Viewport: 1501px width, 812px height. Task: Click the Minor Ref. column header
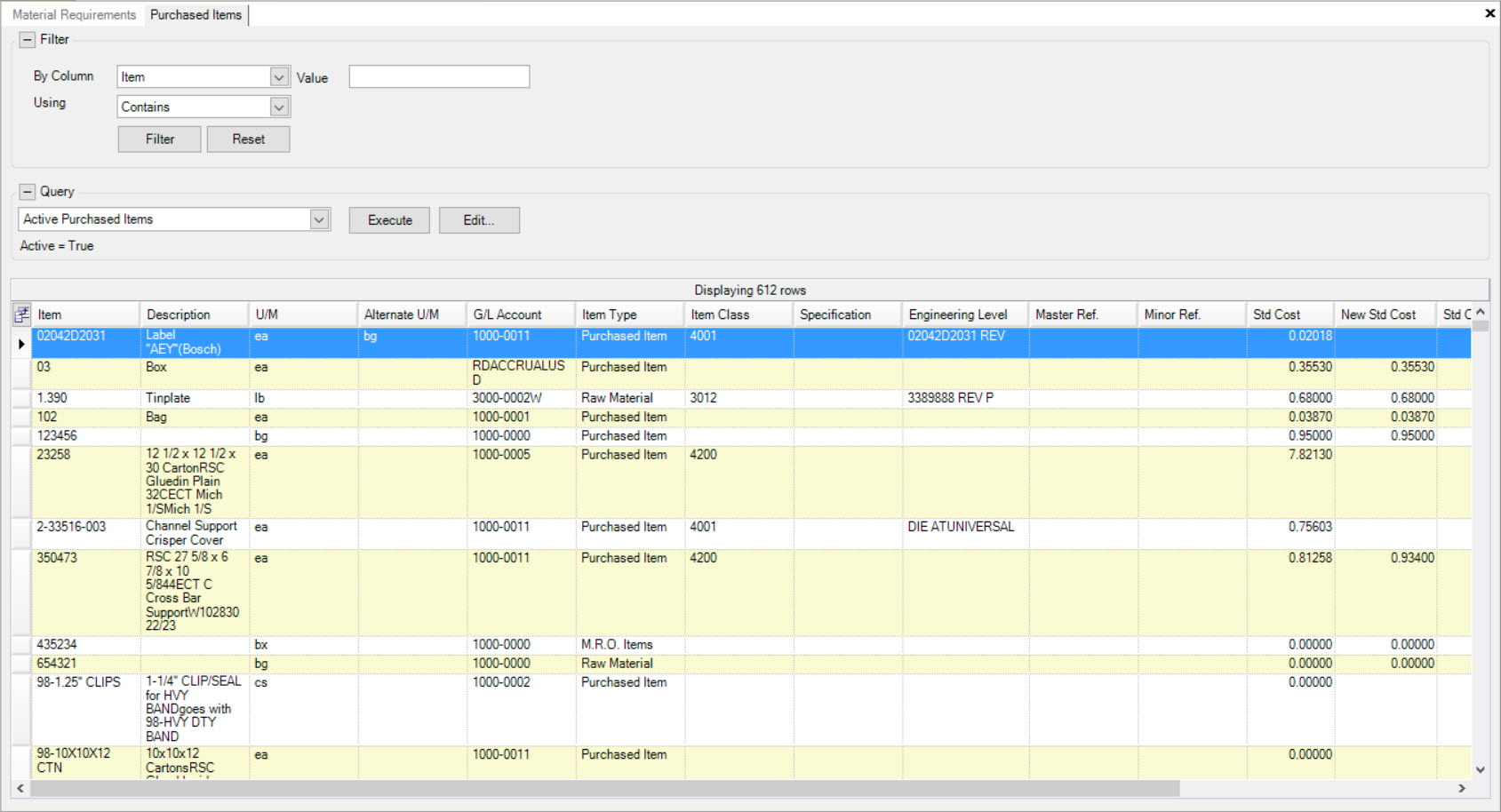click(x=1192, y=314)
